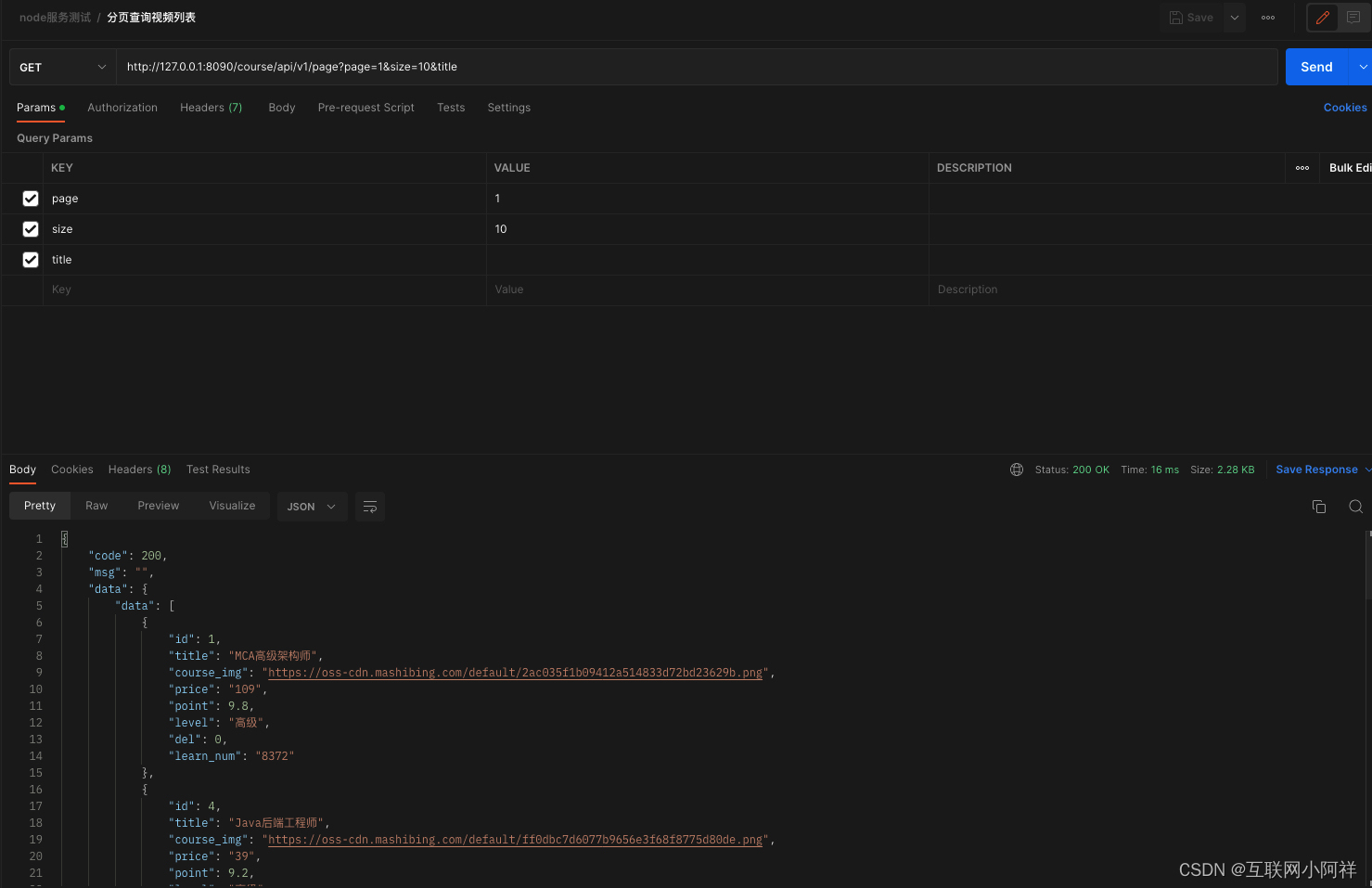Switch to edit mode pencil icon
Viewport: 1372px width, 888px height.
[x=1323, y=18]
